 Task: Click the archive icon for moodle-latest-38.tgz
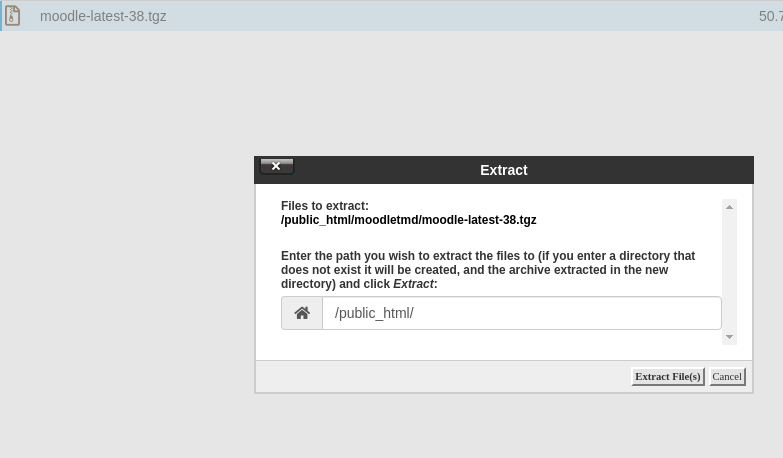click(x=13, y=16)
